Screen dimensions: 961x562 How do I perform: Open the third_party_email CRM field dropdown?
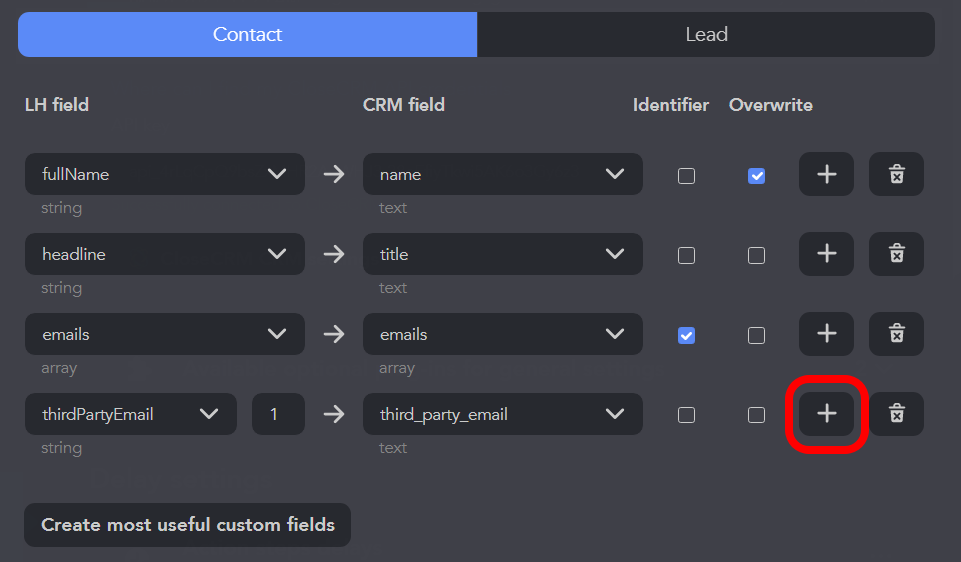tap(502, 414)
